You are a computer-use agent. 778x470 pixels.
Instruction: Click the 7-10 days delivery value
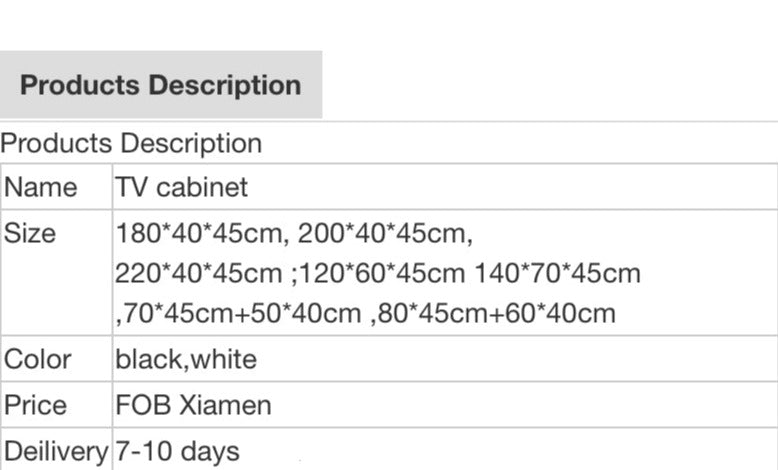(x=177, y=452)
